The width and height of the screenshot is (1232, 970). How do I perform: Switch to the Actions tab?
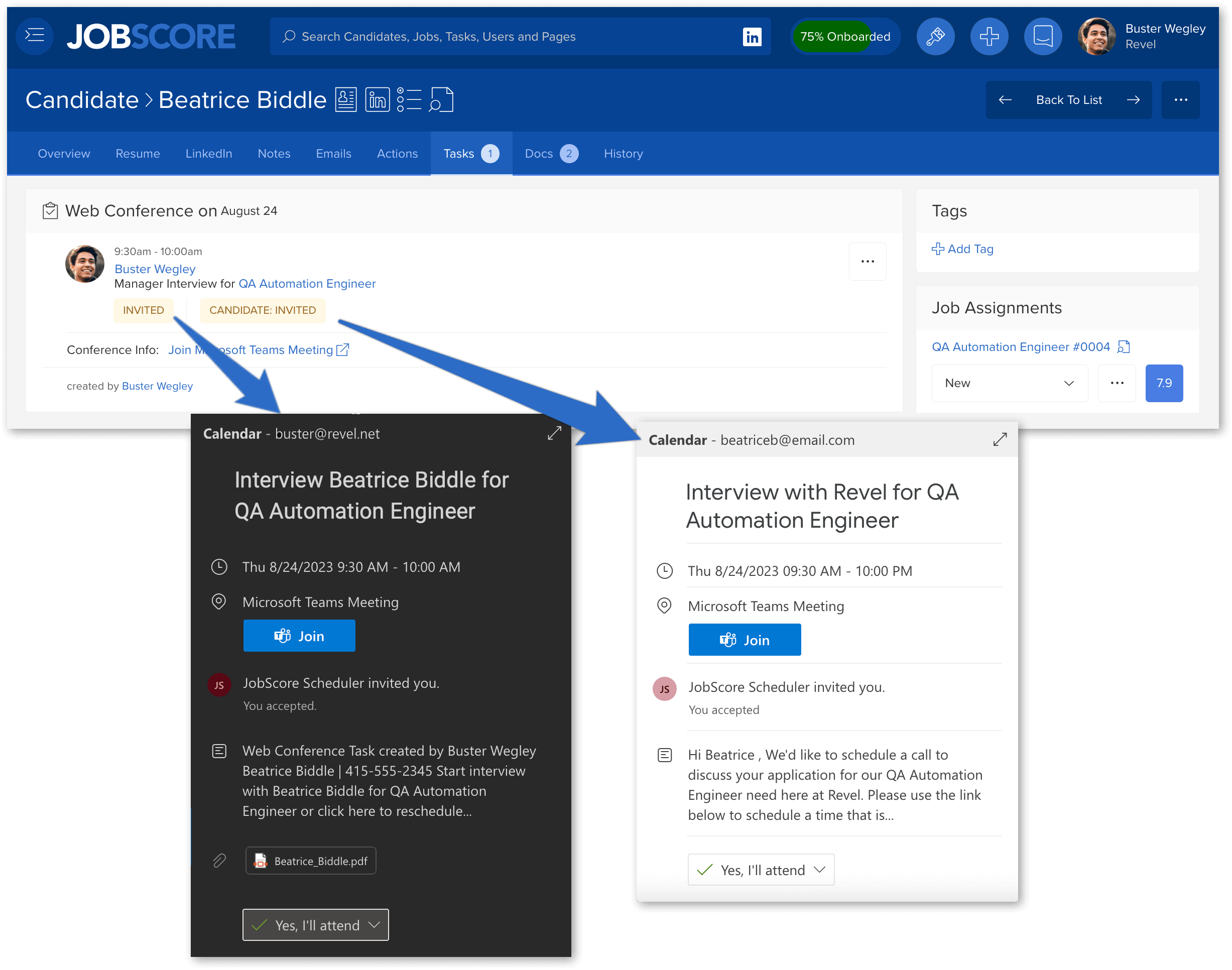(398, 153)
